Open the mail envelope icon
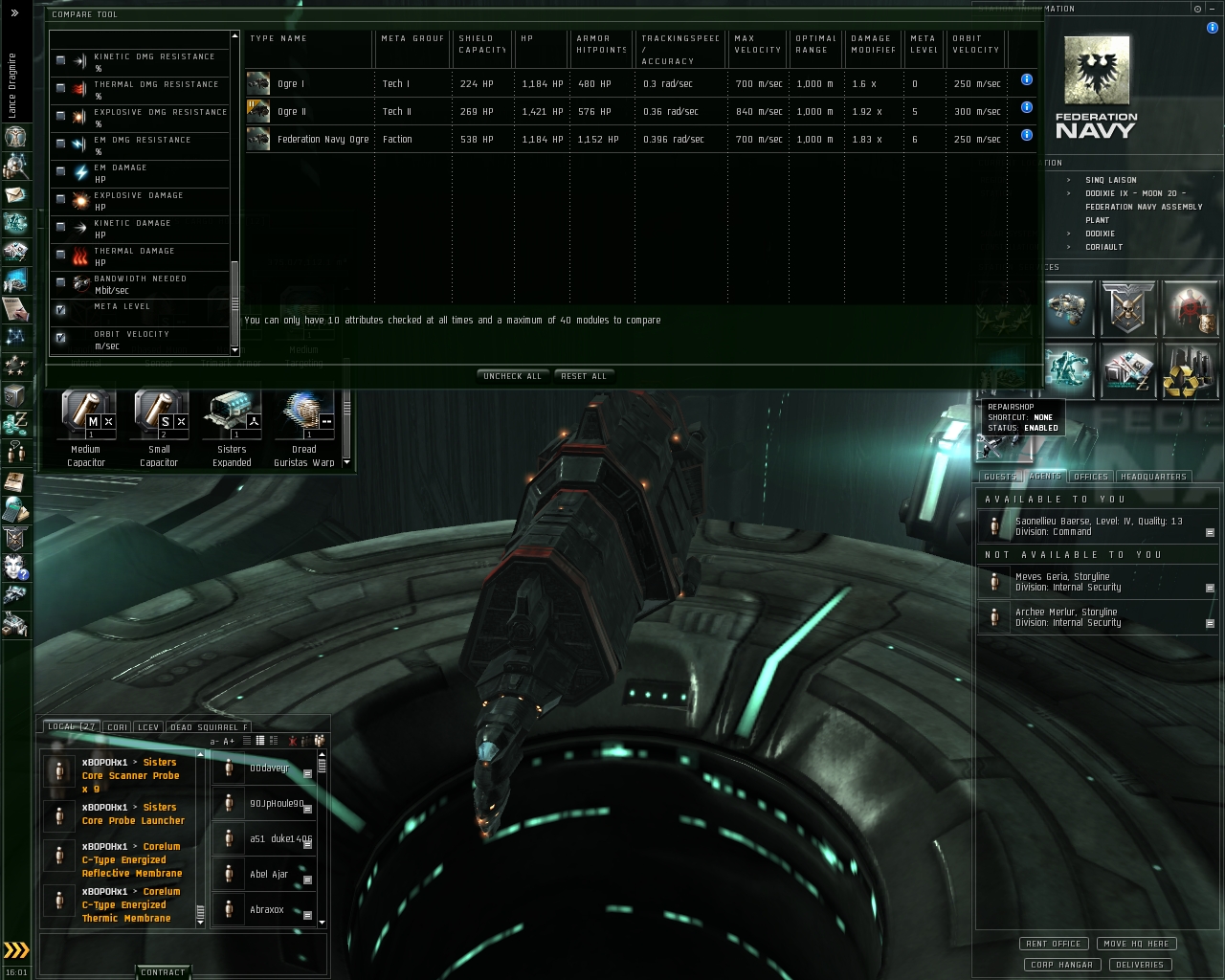The image size is (1225, 980). (15, 195)
